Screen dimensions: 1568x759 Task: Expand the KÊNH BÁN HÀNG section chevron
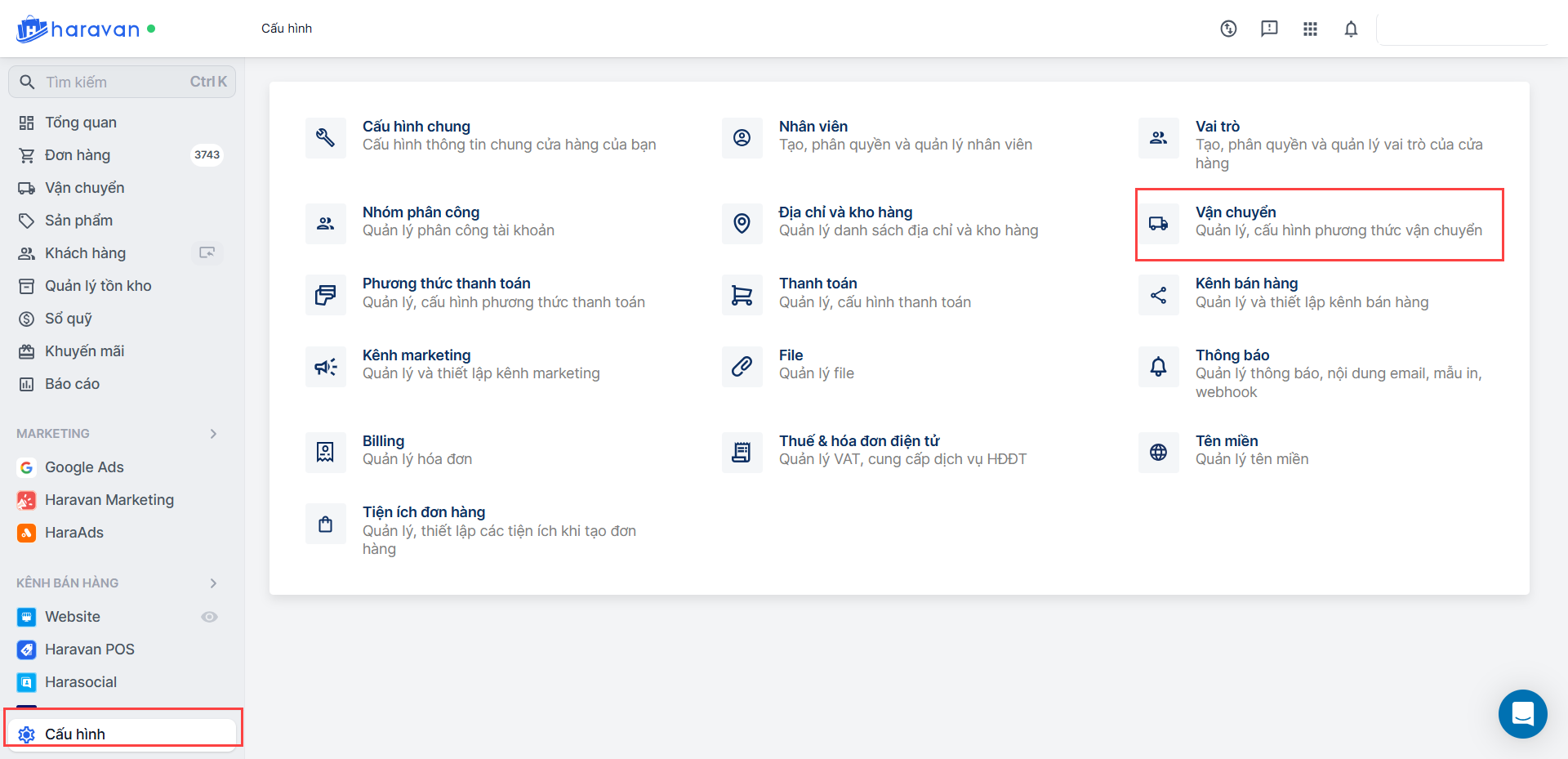click(213, 583)
